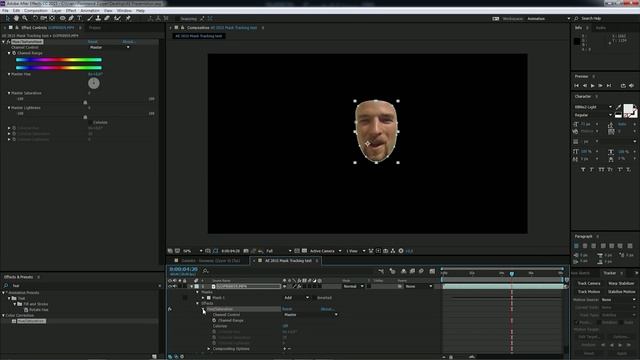
Task: Open the 1 View layout dropdown
Action: click(x=356, y=251)
